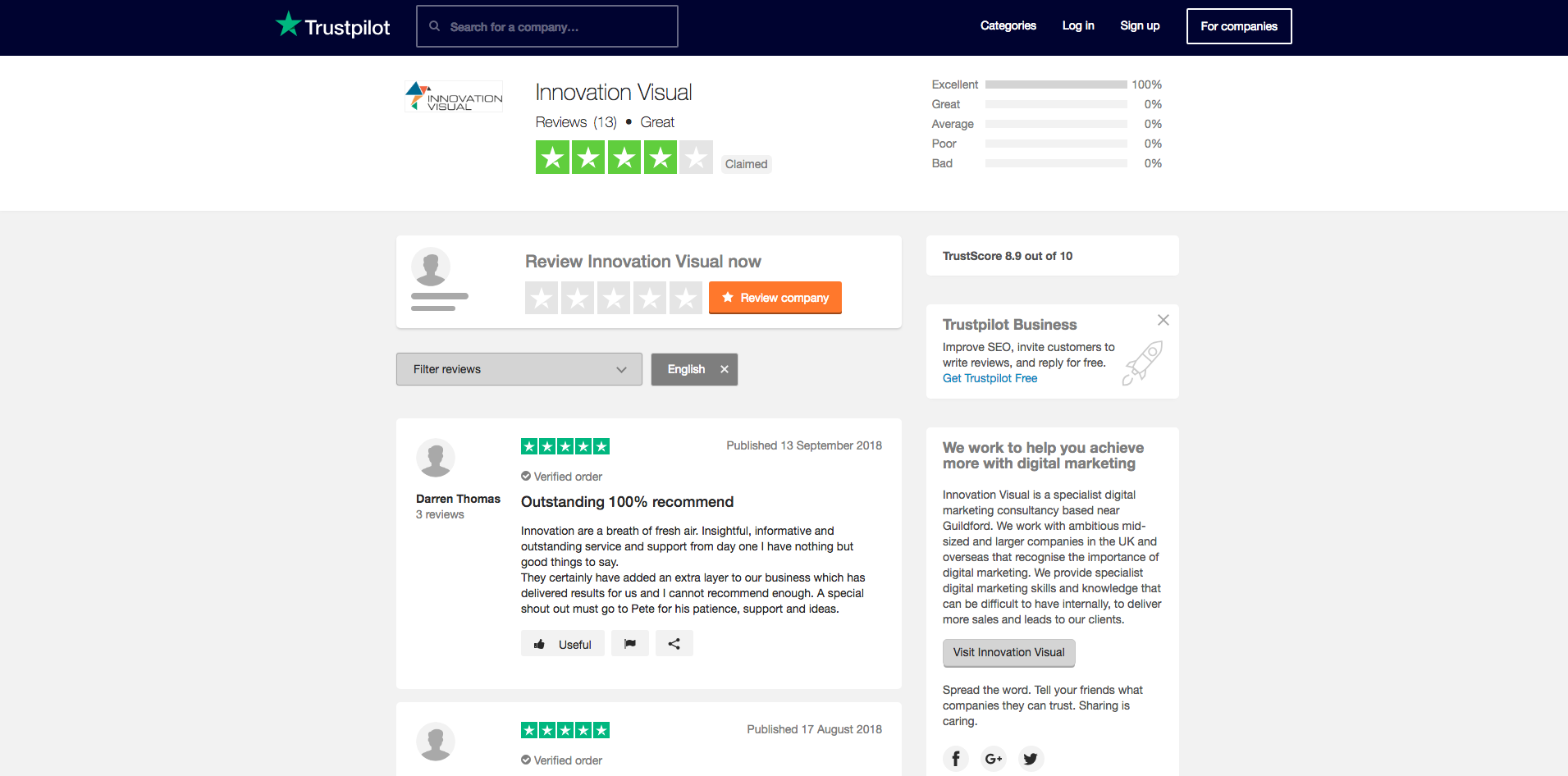Click the Trustpilot logo

click(x=332, y=25)
